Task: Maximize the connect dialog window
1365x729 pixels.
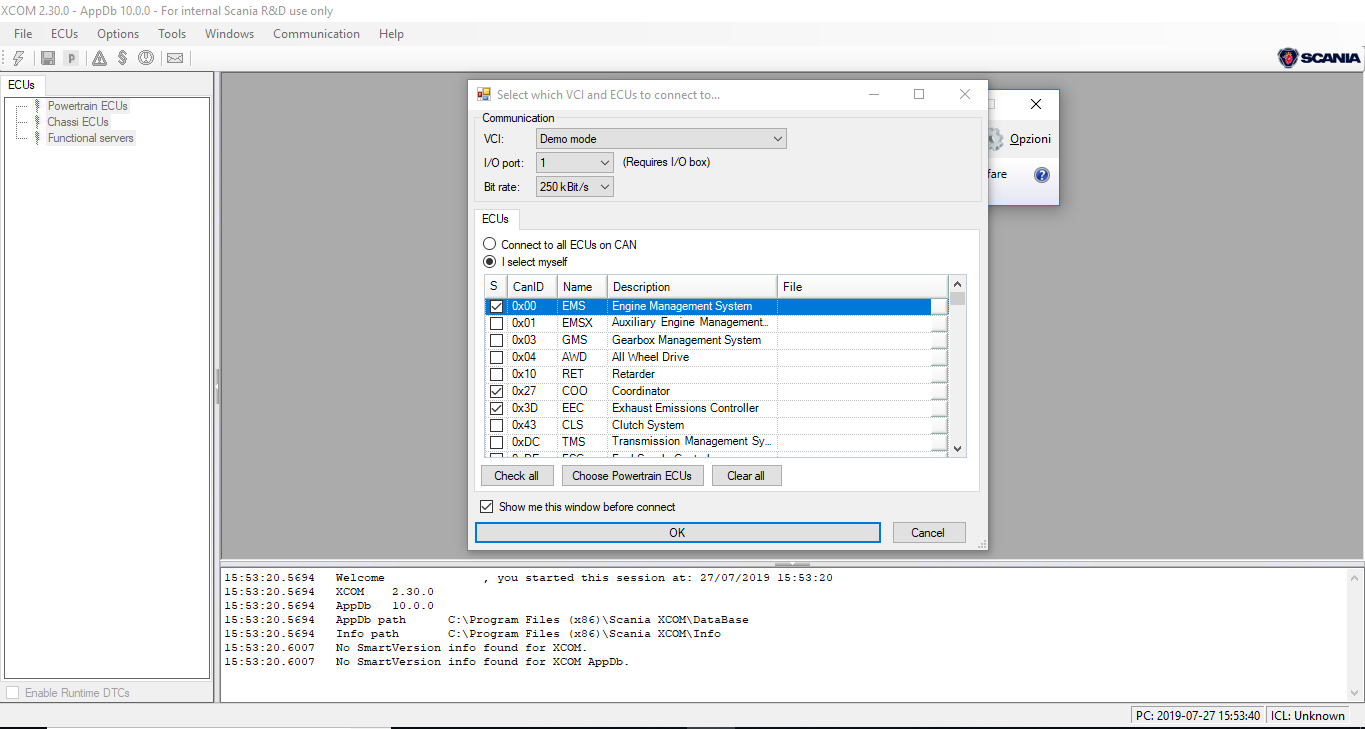Action: (919, 95)
